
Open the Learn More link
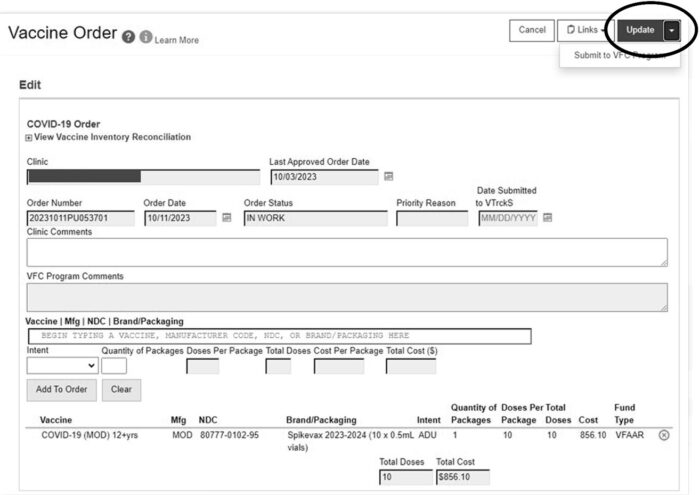point(176,40)
